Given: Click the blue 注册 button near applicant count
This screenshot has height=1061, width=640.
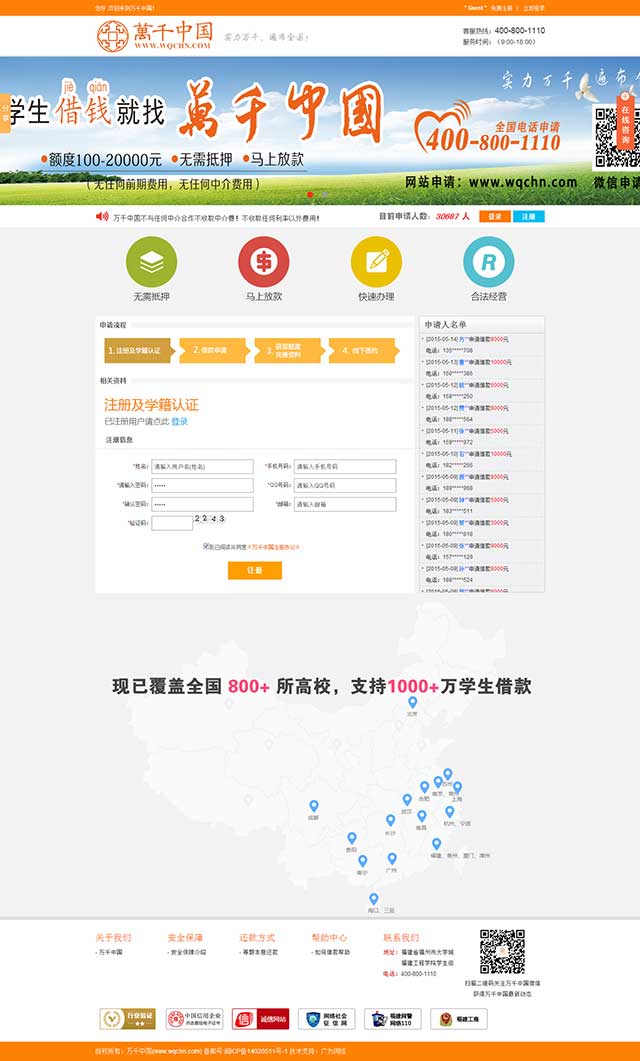Looking at the screenshot, I should click(528, 217).
